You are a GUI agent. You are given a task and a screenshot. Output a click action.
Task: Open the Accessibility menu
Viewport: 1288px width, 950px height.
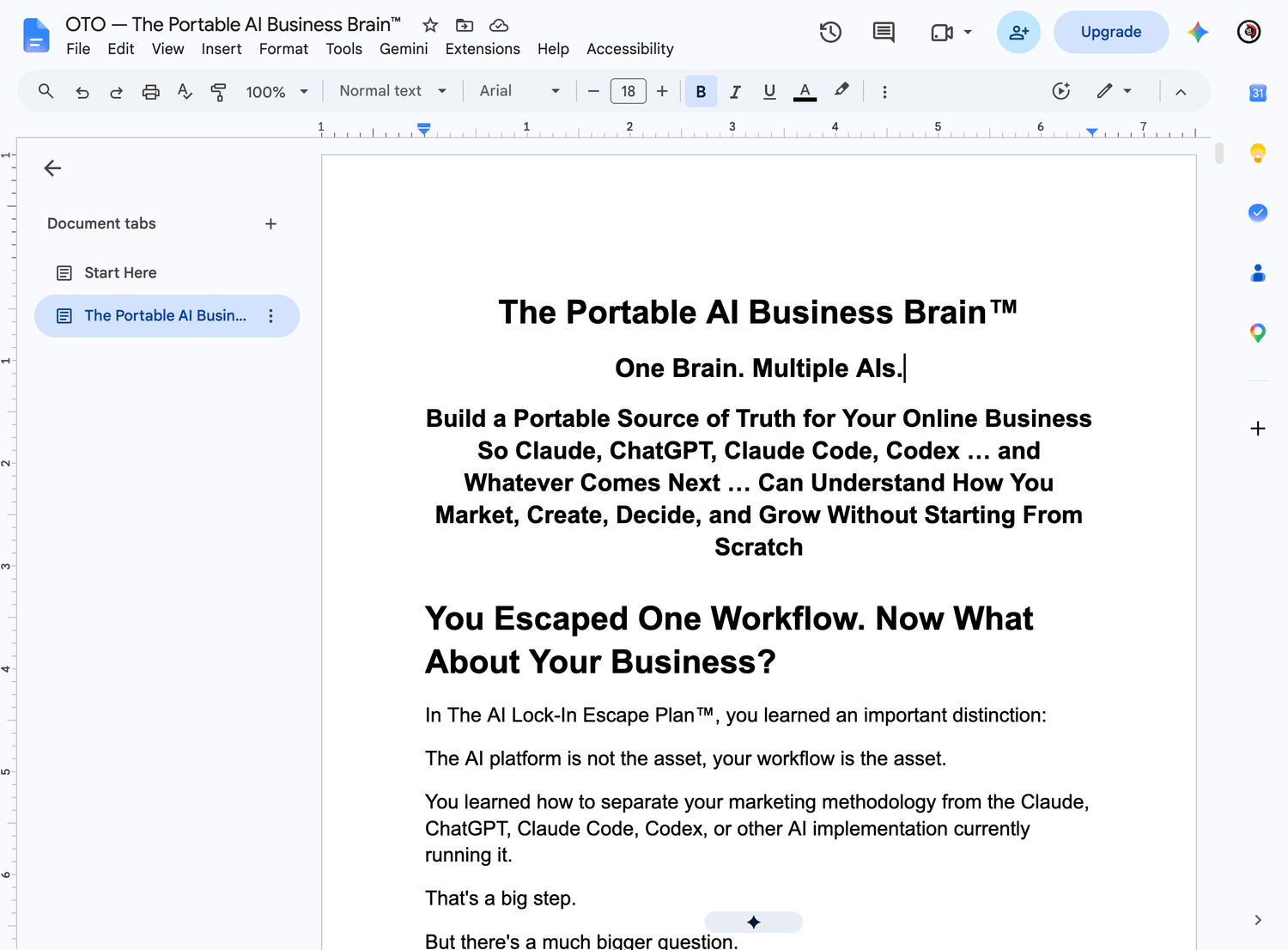[629, 49]
